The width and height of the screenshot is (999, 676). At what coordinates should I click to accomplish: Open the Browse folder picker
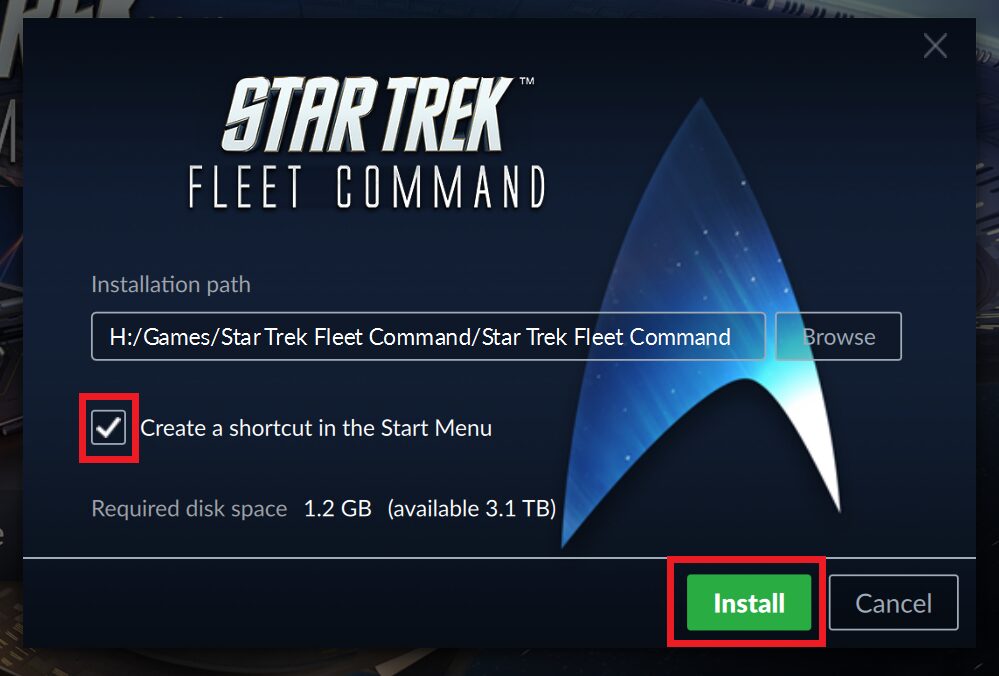[838, 336]
